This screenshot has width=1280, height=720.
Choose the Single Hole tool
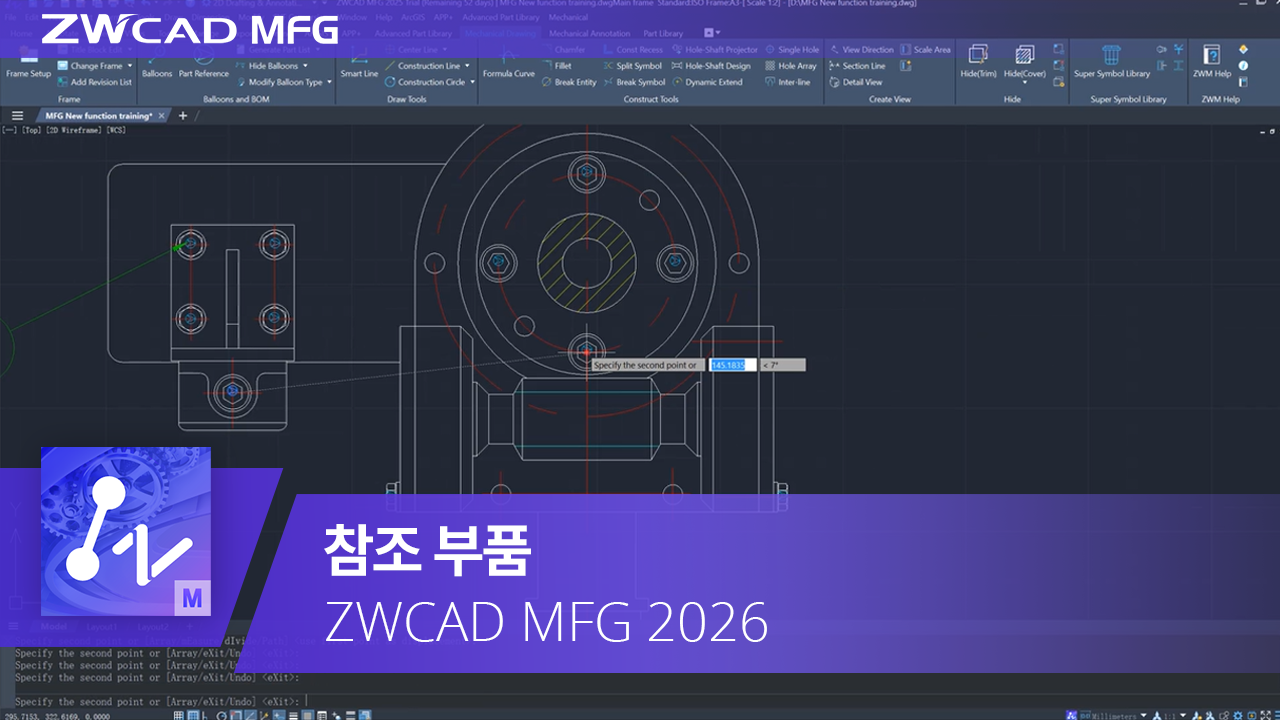791,50
